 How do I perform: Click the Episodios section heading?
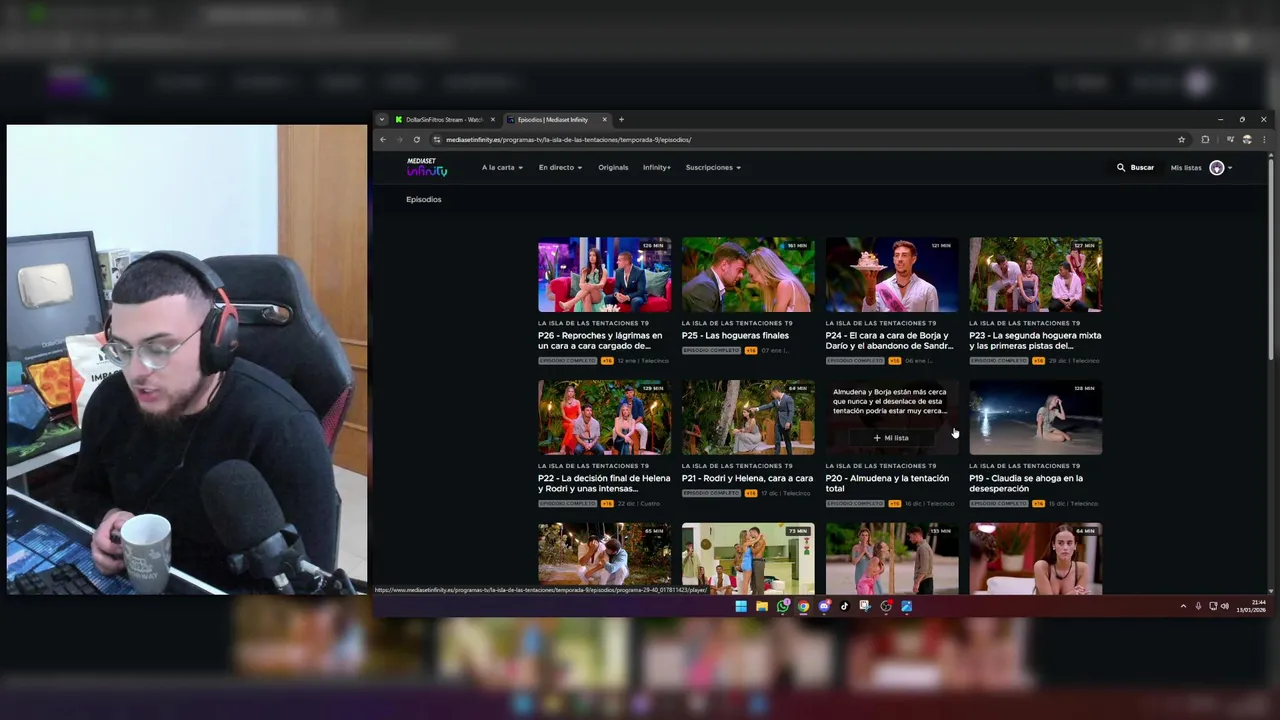423,200
